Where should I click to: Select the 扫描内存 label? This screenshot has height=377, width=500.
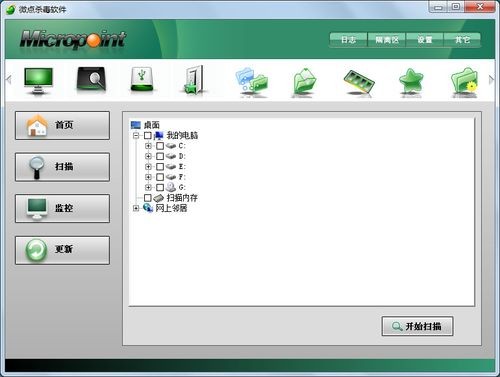point(182,198)
